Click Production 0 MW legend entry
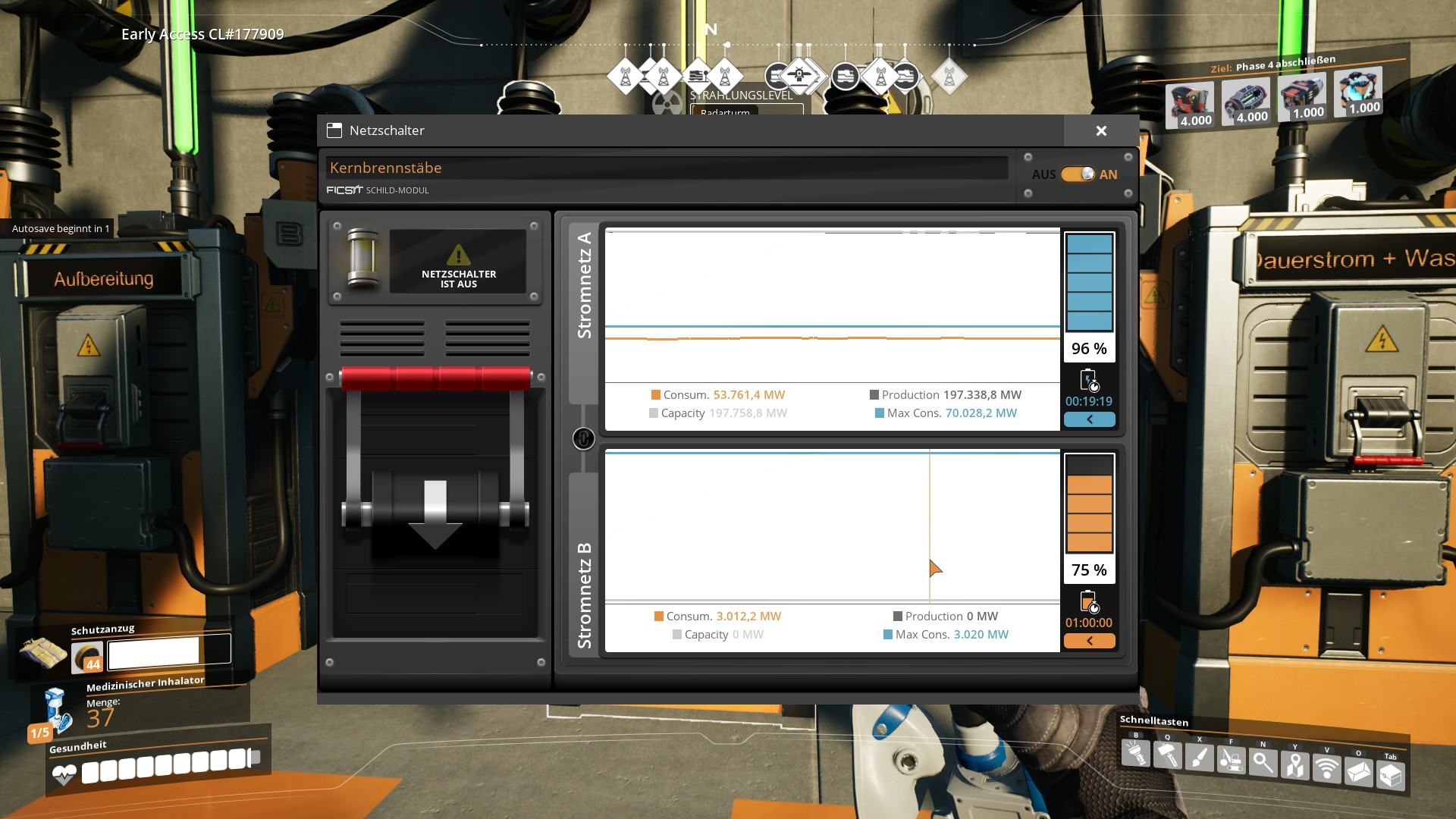This screenshot has width=1456, height=819. pos(946,617)
